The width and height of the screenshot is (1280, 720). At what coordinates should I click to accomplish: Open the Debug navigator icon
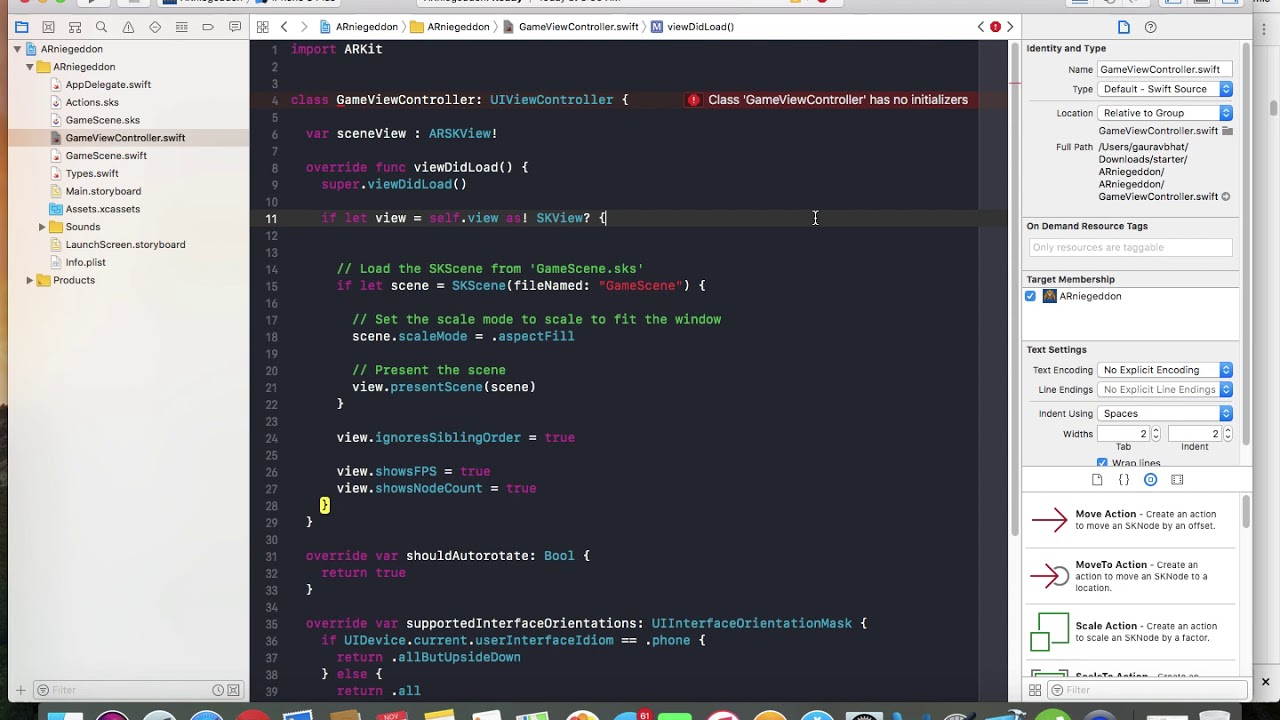tap(181, 27)
